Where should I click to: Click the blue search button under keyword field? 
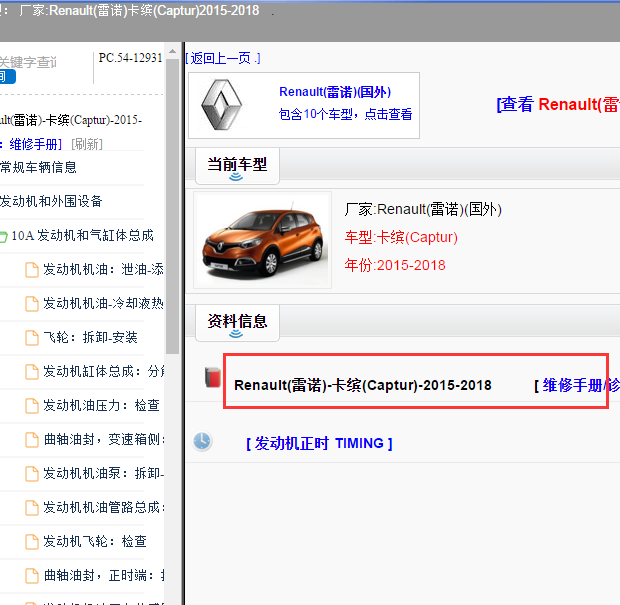click(x=7, y=76)
